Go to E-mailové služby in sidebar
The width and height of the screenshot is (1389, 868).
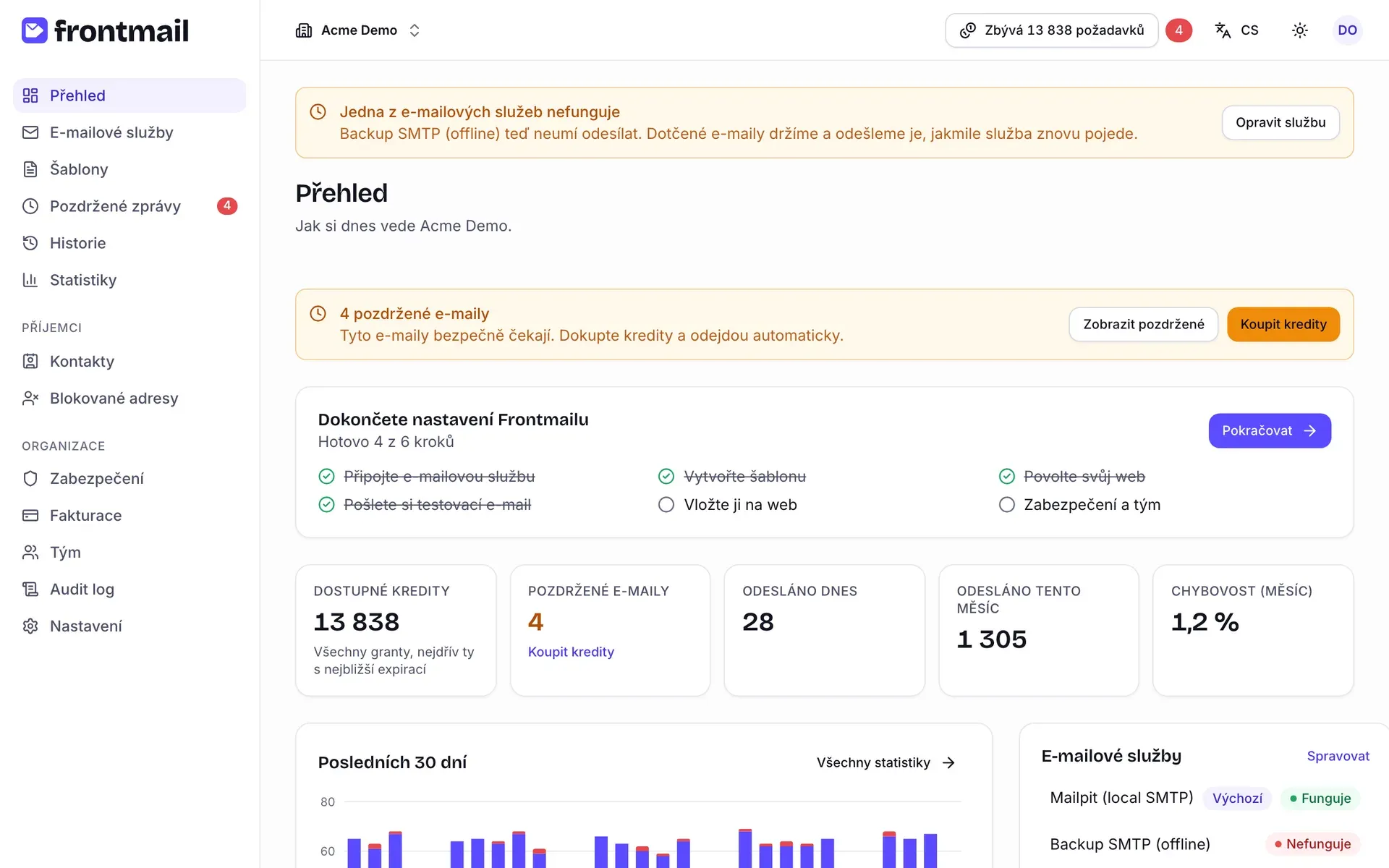[129, 132]
